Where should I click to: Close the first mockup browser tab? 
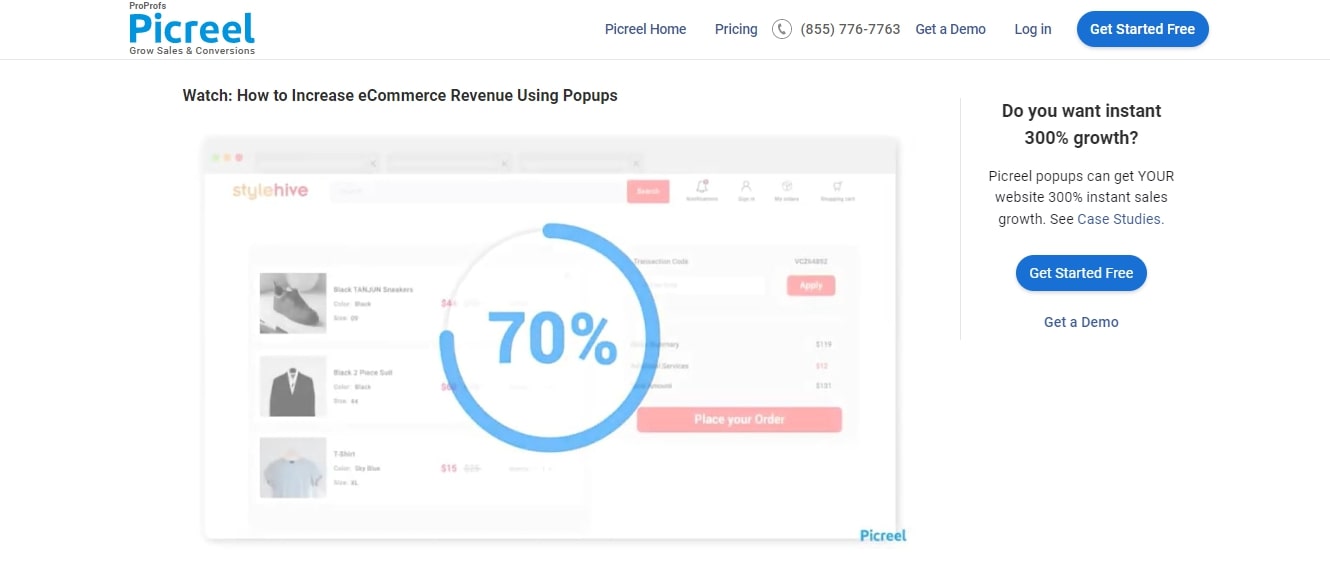pos(375,161)
